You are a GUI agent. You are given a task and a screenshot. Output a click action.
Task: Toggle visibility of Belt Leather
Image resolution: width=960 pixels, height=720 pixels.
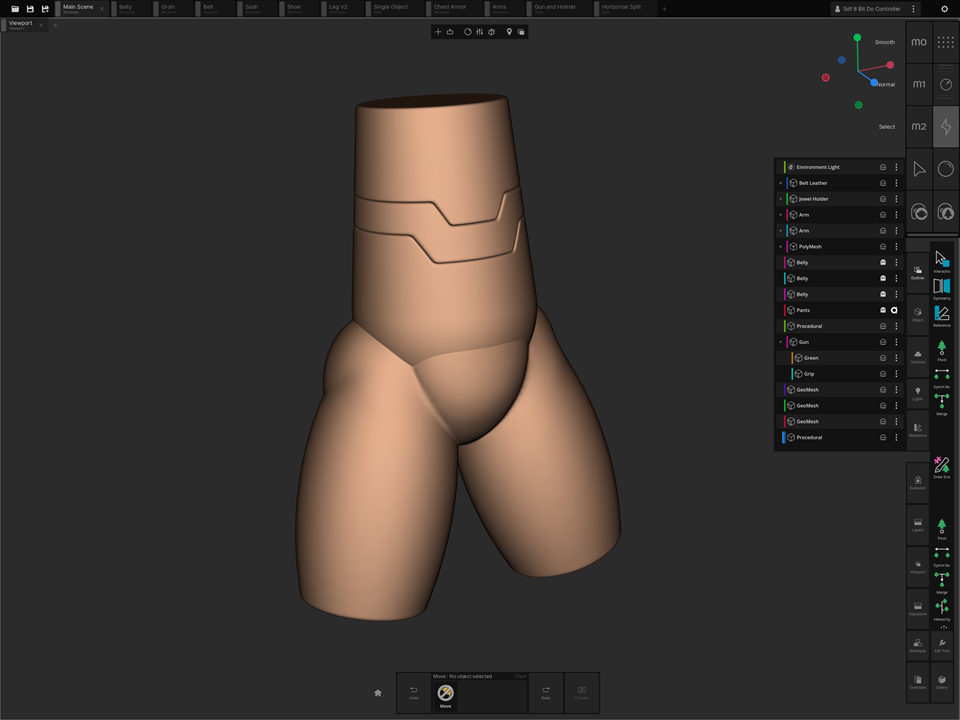pos(883,183)
